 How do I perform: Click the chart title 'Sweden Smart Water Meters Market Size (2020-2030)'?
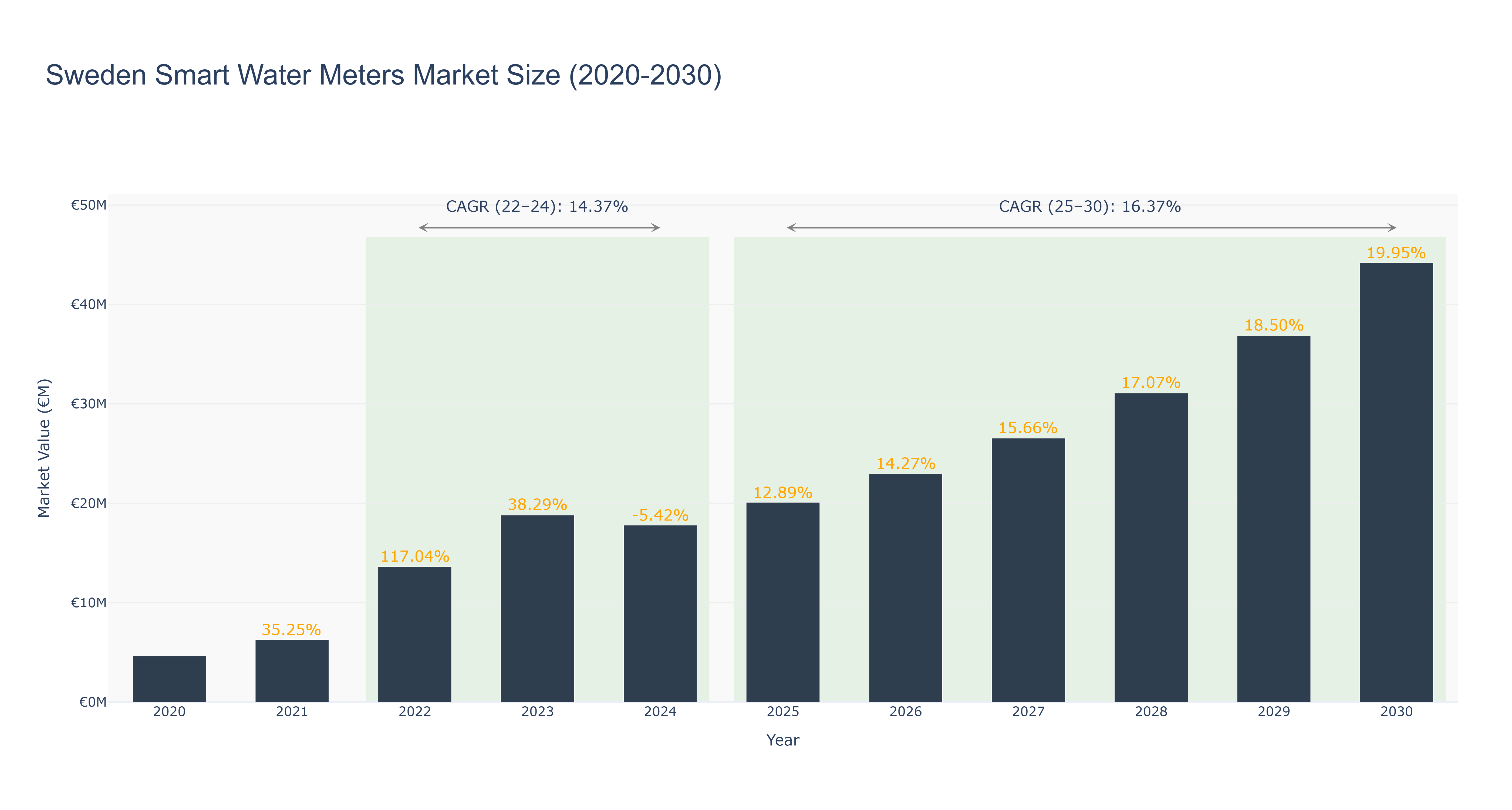tap(383, 75)
